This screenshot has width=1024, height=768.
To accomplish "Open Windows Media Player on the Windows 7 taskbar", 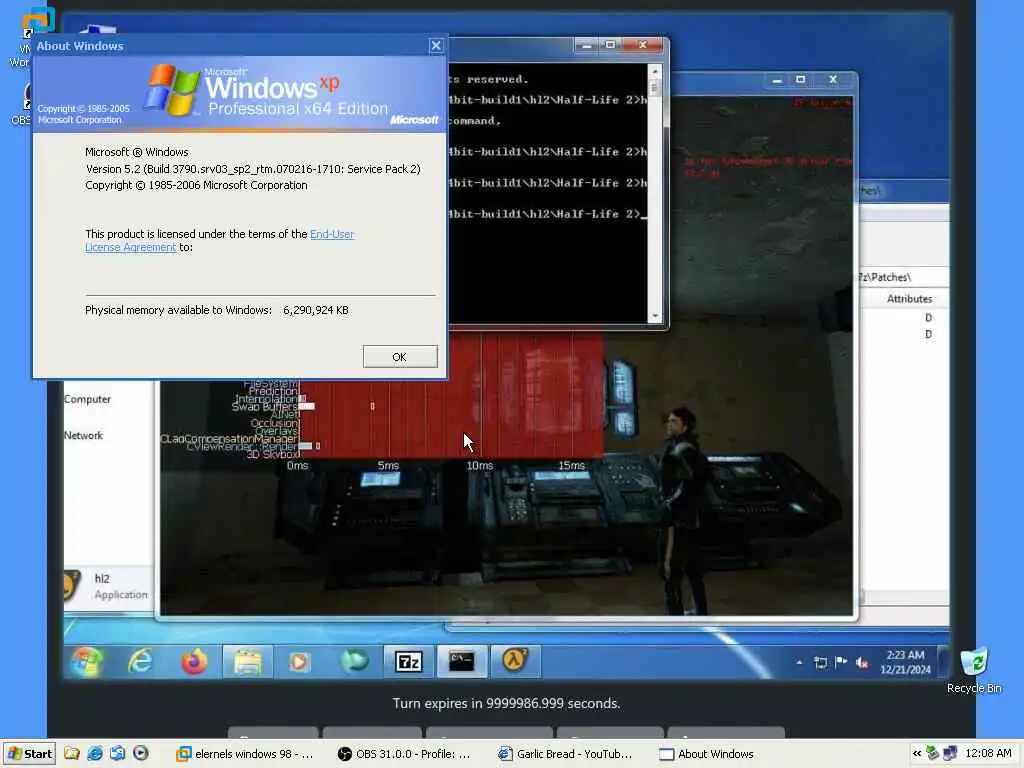I will 300,662.
